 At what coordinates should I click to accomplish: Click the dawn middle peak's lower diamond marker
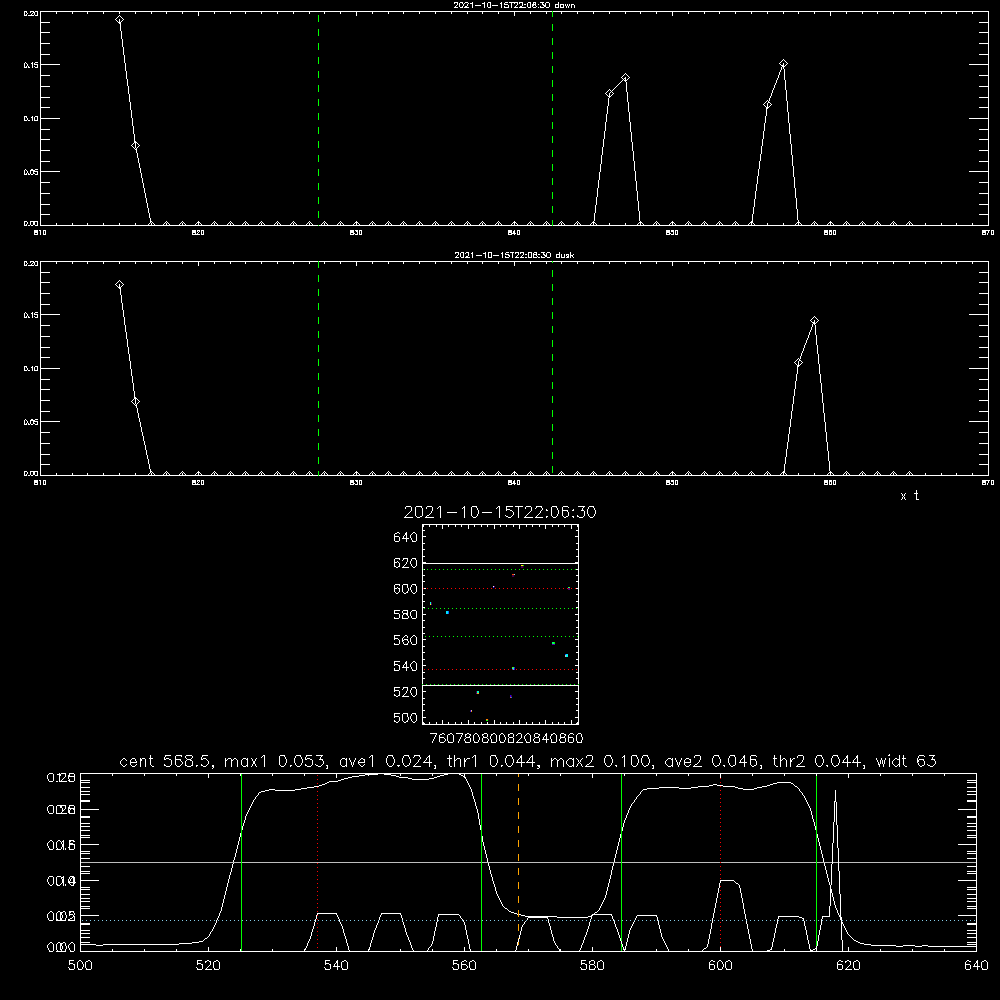pos(610,94)
